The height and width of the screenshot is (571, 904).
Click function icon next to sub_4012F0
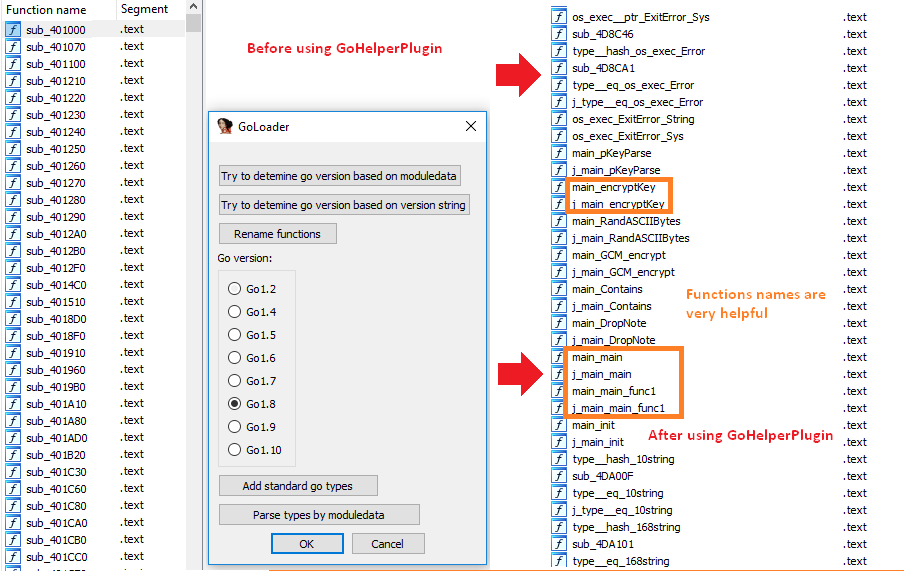click(x=13, y=268)
